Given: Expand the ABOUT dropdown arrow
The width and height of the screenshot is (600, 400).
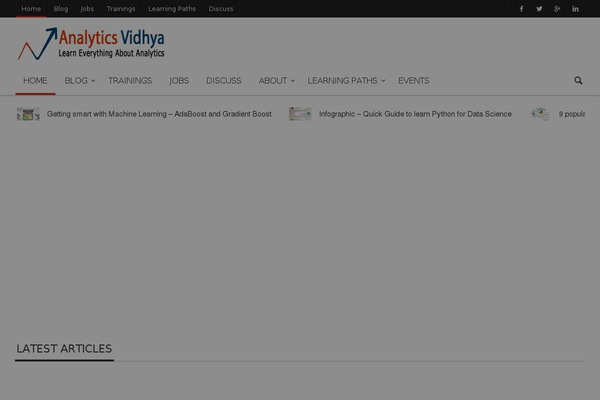Looking at the screenshot, I should click(x=292, y=81).
